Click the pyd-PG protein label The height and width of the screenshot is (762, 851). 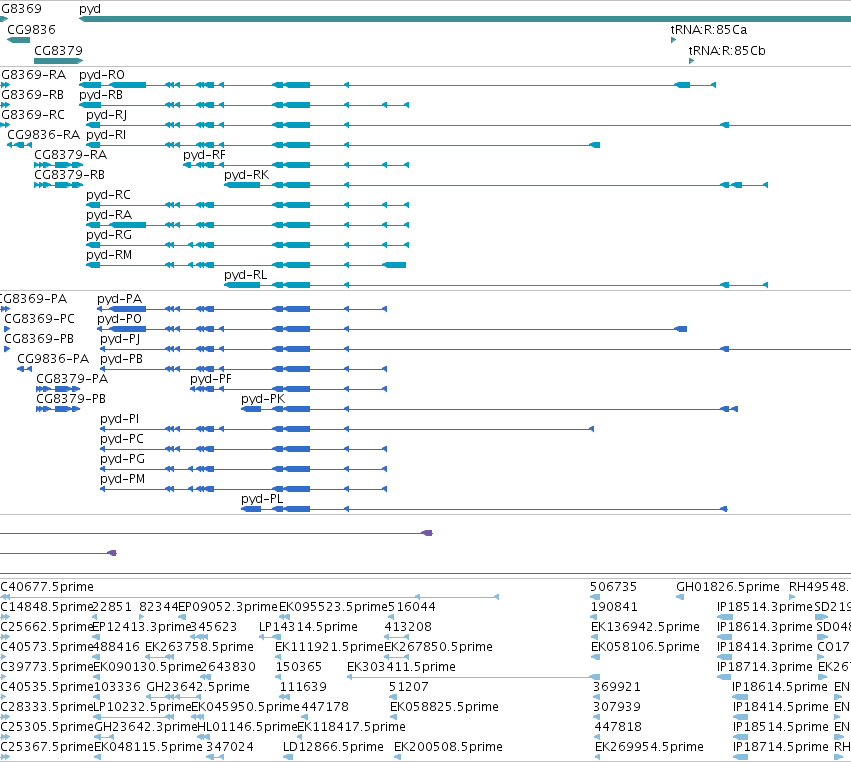coord(123,460)
